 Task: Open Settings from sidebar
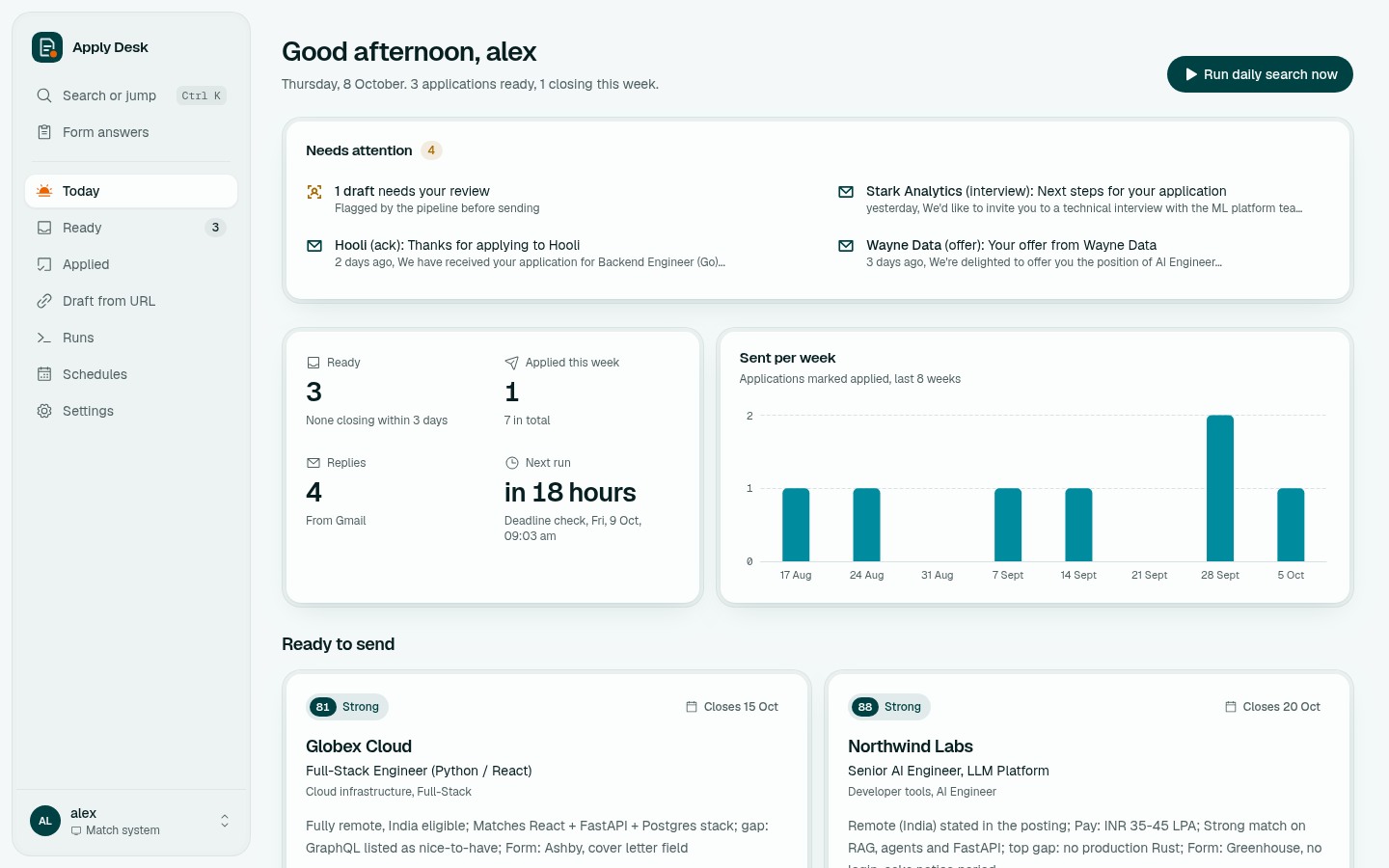pyautogui.click(x=131, y=411)
